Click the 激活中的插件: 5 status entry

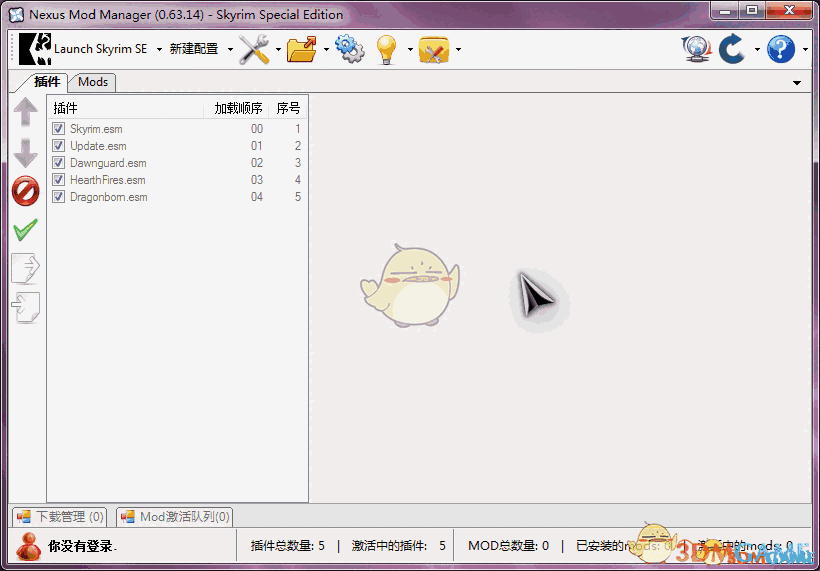tap(398, 546)
